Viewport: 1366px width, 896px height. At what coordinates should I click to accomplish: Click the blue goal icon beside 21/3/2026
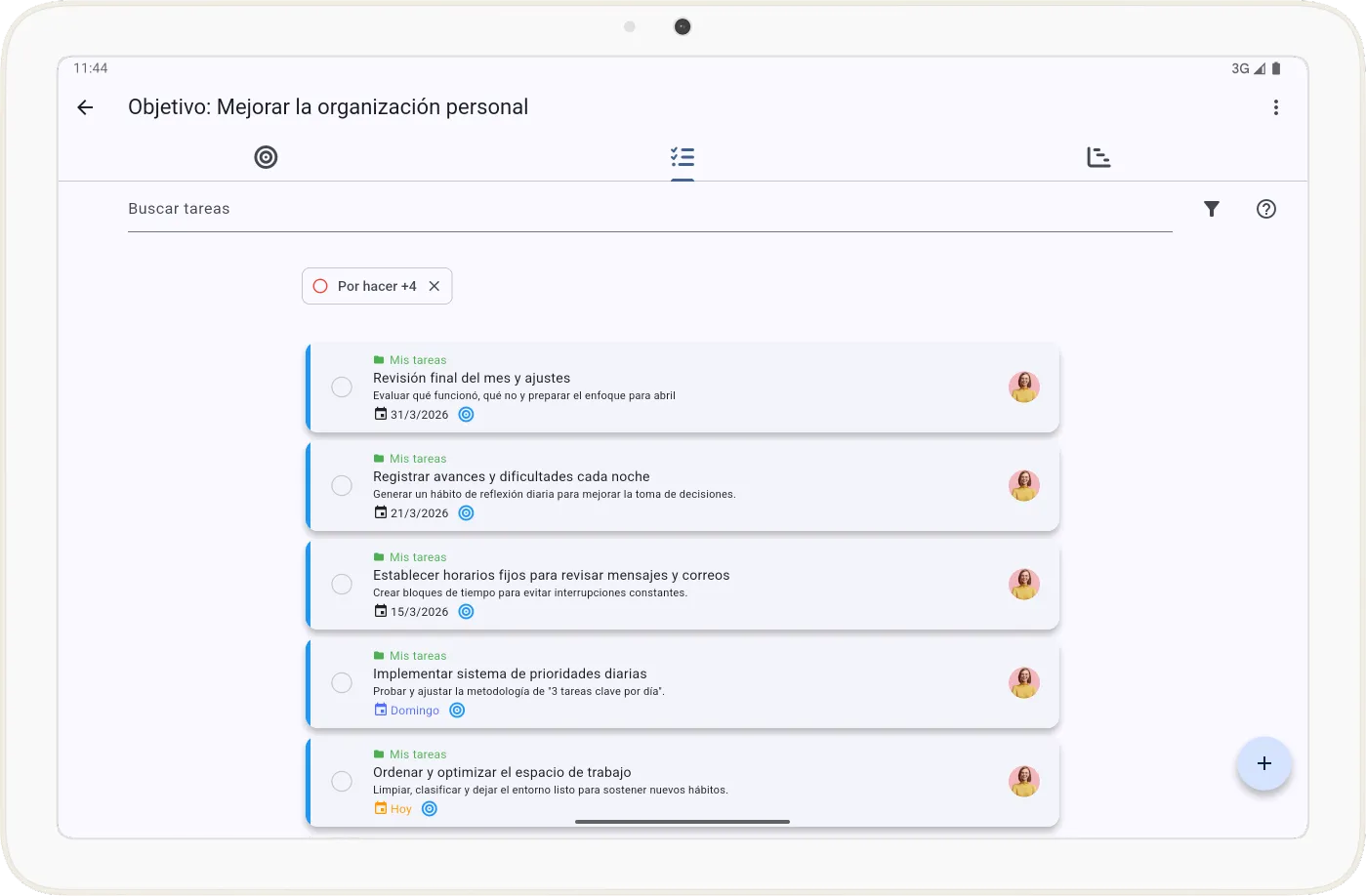pos(467,513)
